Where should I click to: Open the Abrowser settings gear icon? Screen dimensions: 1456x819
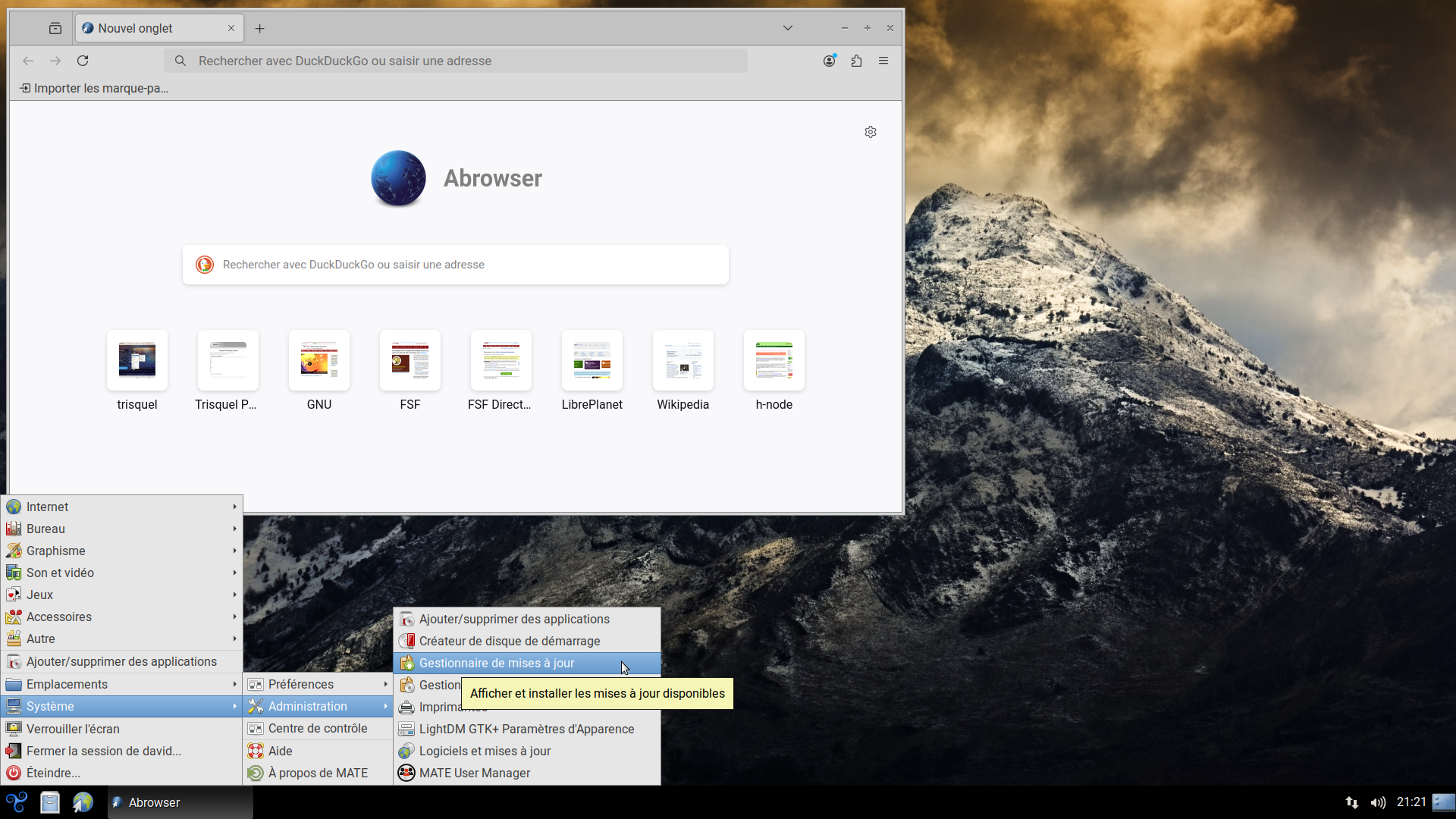coord(869,131)
